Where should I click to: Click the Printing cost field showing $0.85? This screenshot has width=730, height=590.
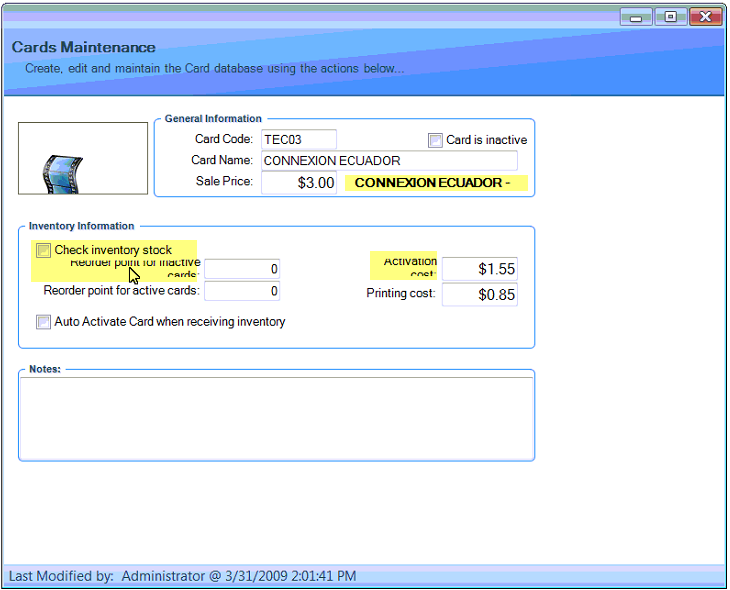pos(479,295)
